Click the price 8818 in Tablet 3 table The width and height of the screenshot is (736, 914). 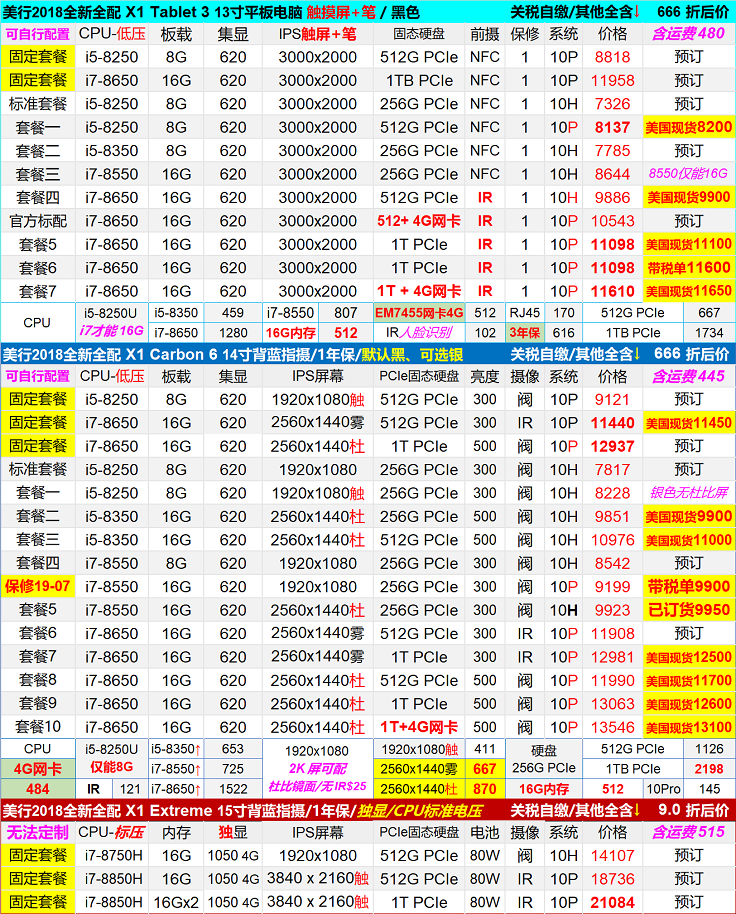coord(612,57)
